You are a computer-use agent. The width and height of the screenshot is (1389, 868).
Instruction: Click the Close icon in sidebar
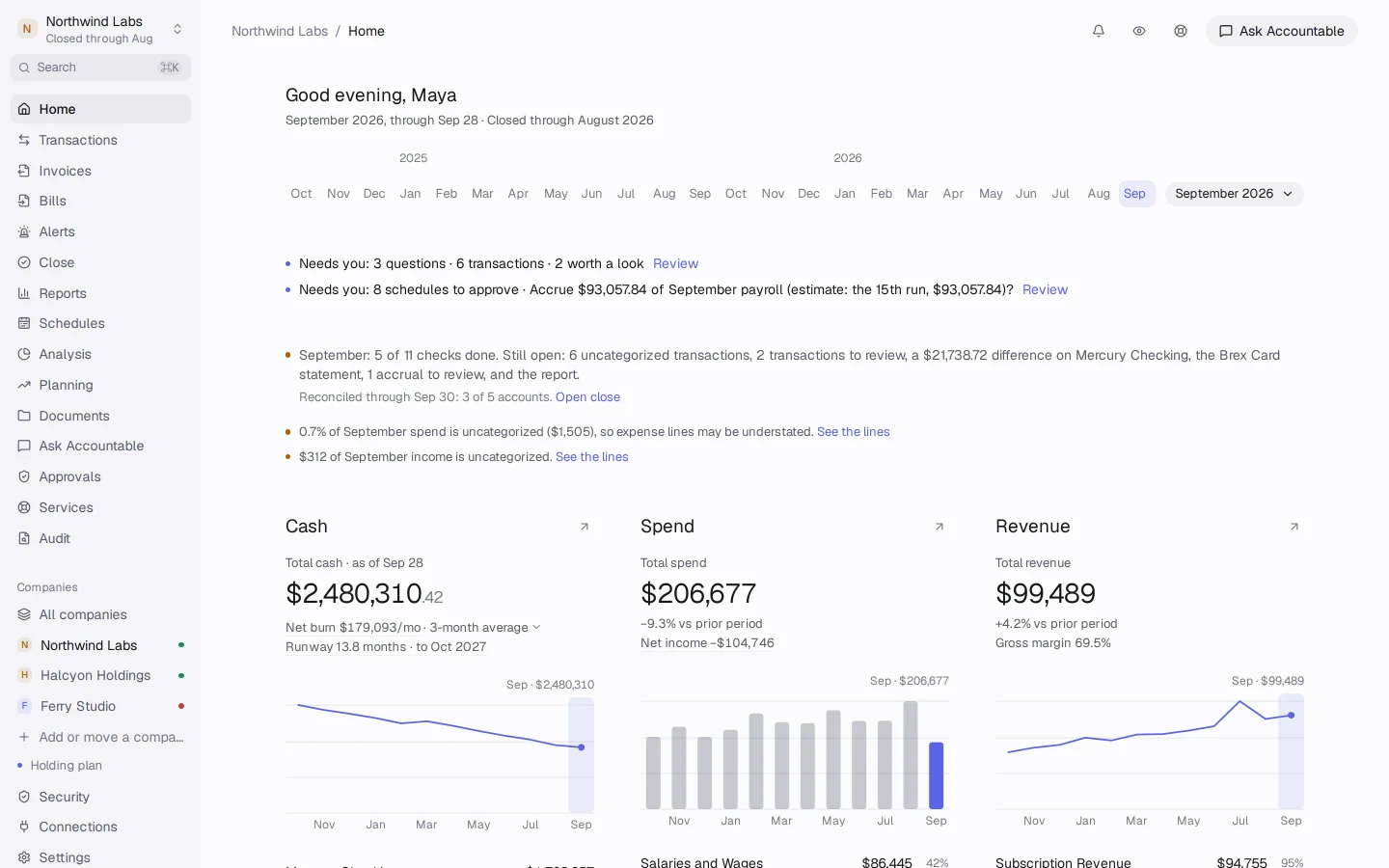click(24, 262)
